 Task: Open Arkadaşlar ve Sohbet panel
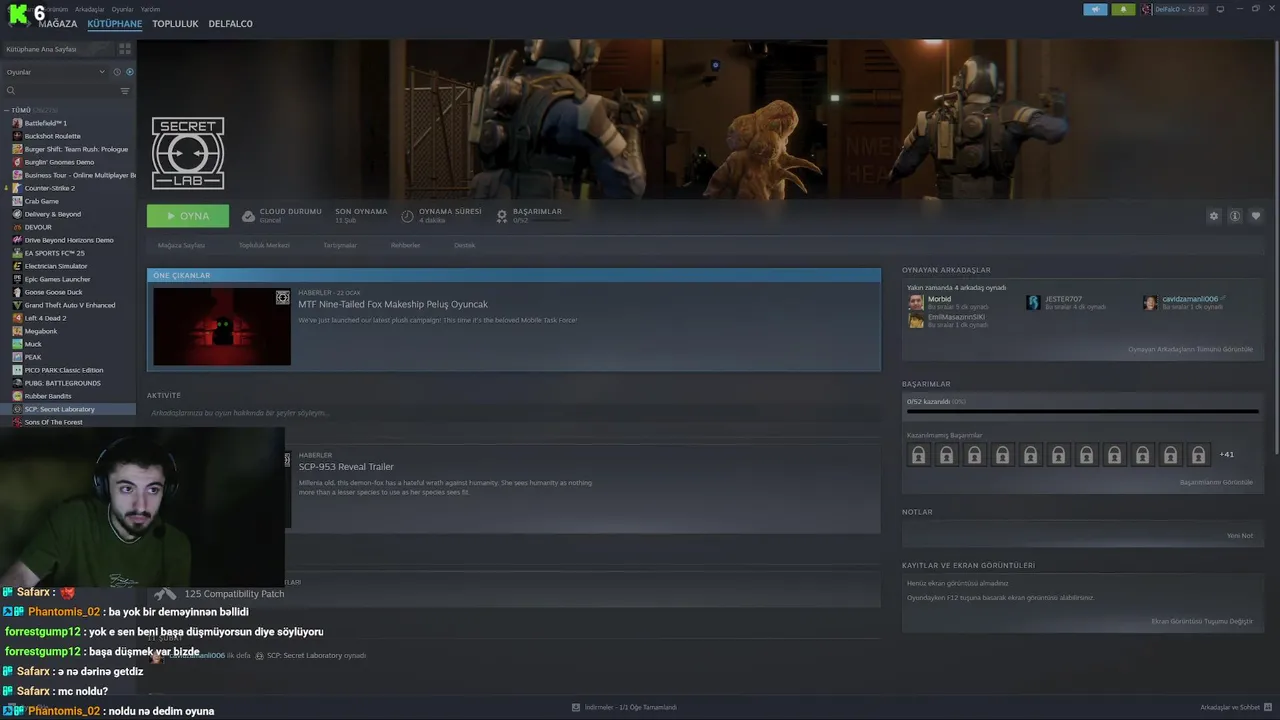[1235, 707]
